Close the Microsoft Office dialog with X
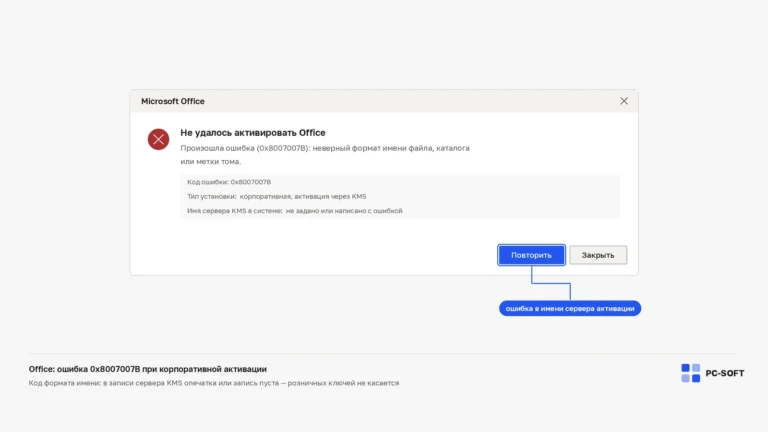The width and height of the screenshot is (768, 432). [x=624, y=101]
